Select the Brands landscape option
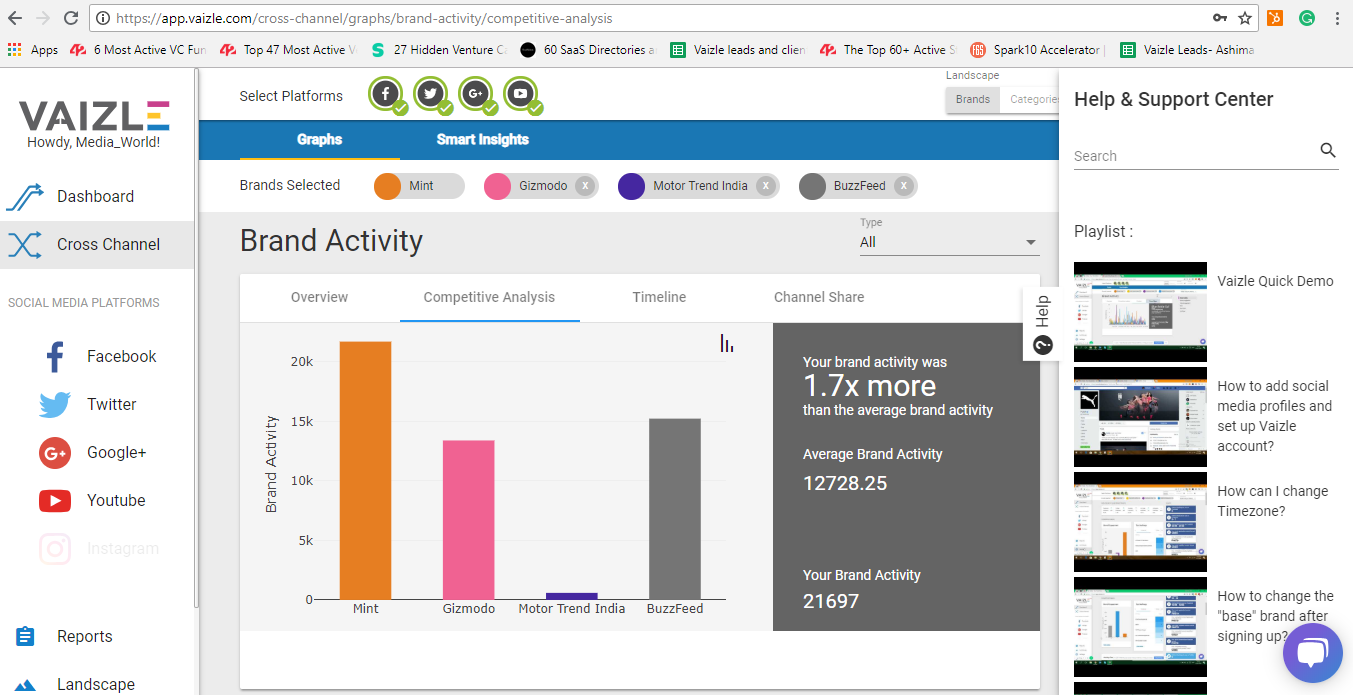The image size is (1353, 695). 972,100
